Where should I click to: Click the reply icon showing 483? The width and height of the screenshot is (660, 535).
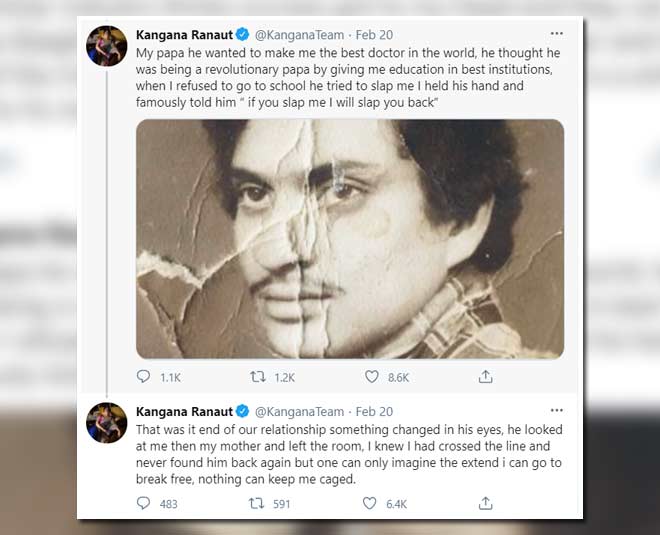pyautogui.click(x=144, y=503)
